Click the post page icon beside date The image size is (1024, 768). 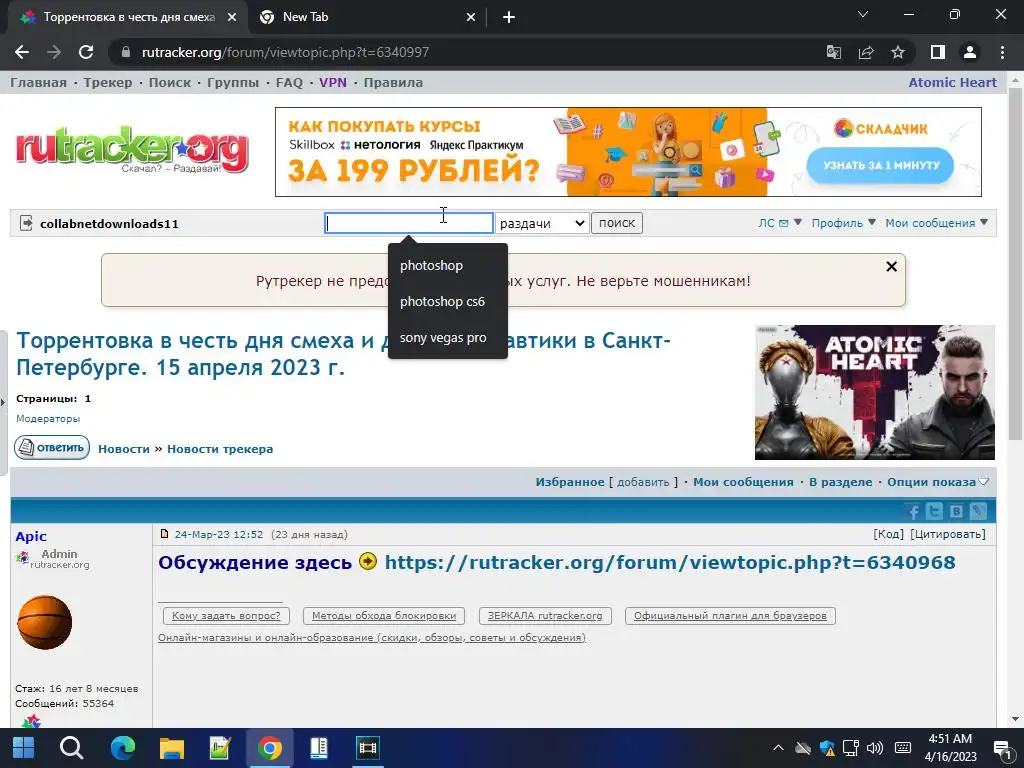165,534
